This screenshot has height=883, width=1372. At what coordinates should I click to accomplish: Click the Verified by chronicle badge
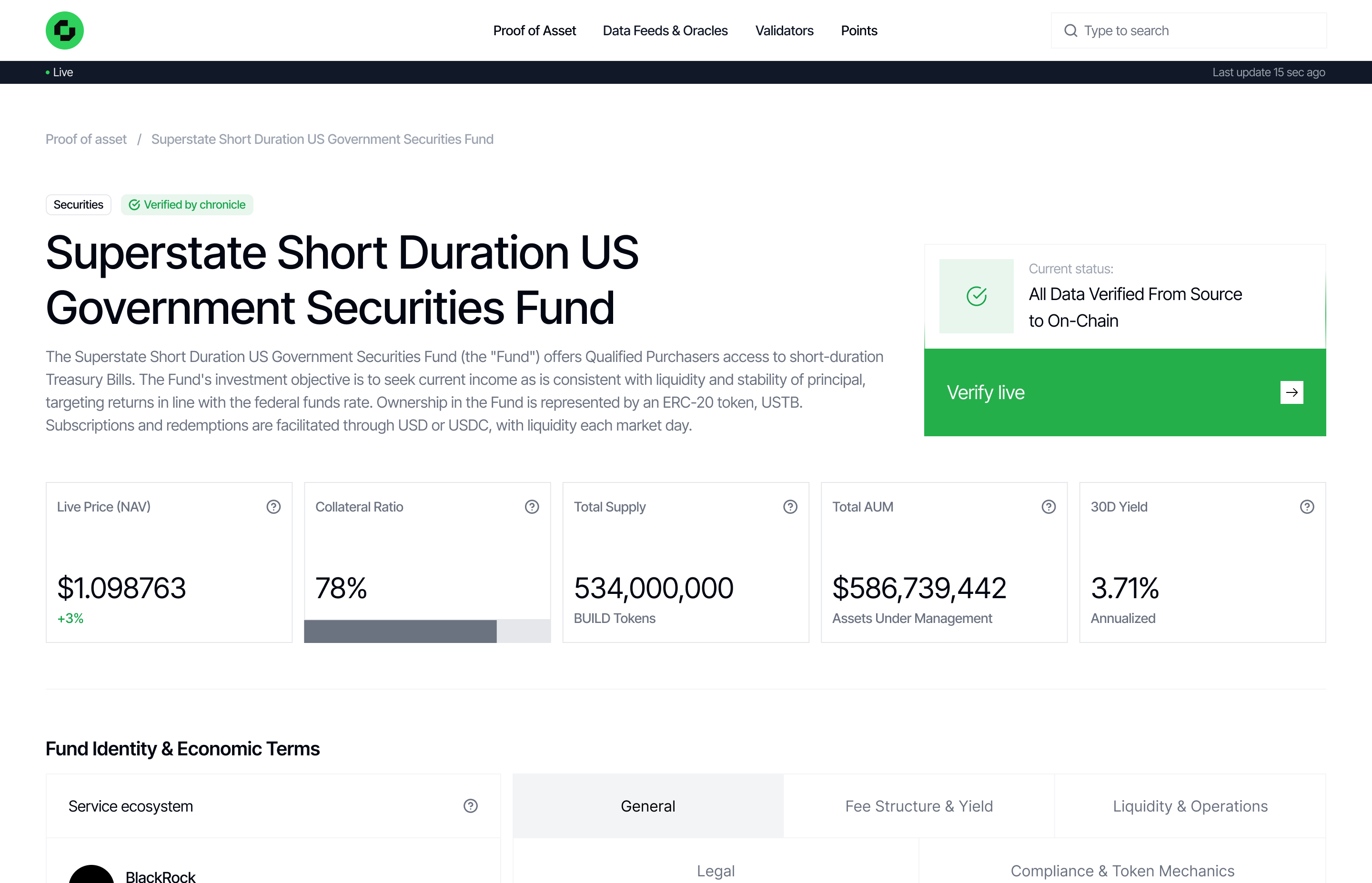tap(187, 204)
